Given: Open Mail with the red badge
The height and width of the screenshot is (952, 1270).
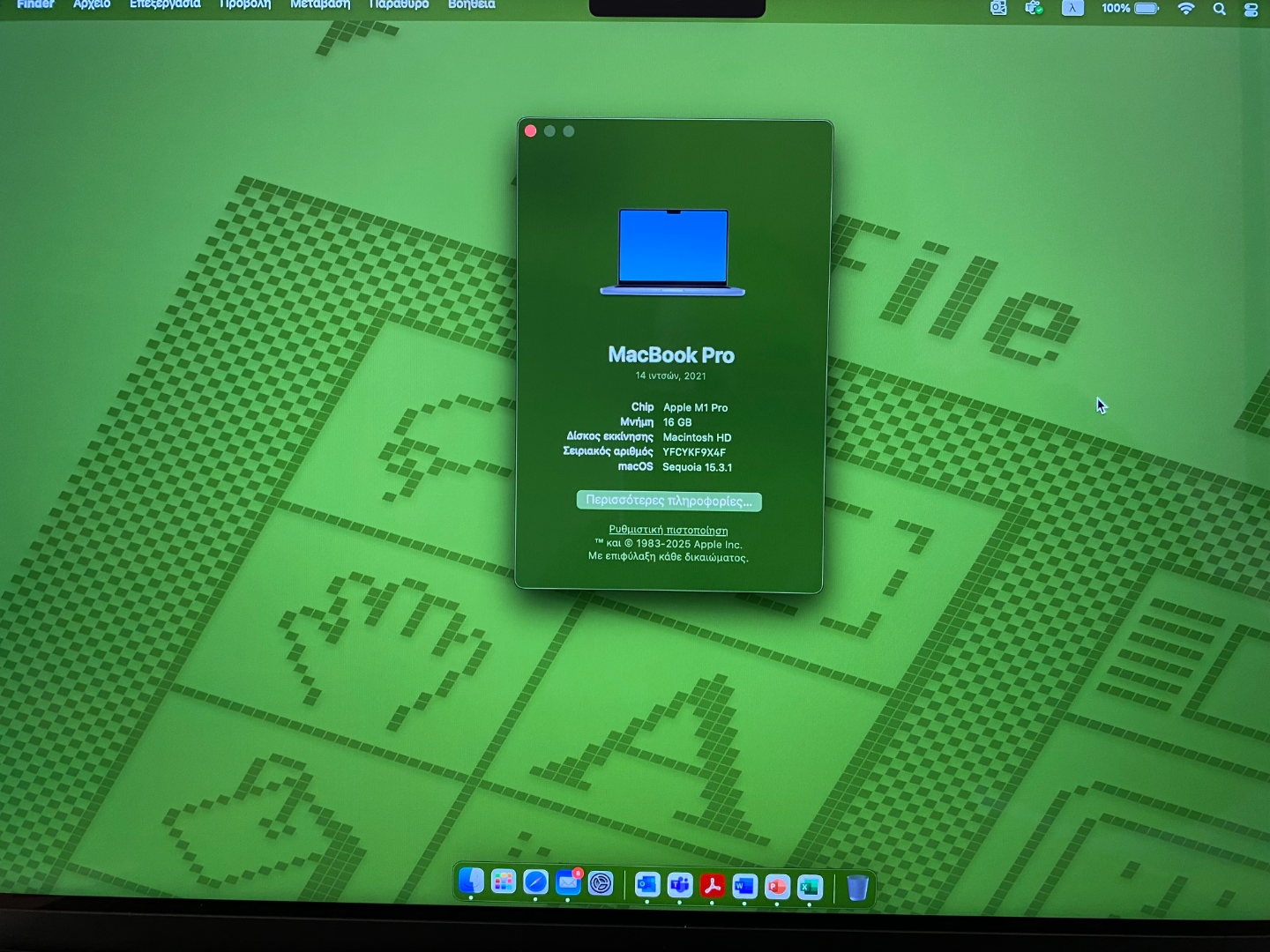Looking at the screenshot, I should pyautogui.click(x=568, y=882).
